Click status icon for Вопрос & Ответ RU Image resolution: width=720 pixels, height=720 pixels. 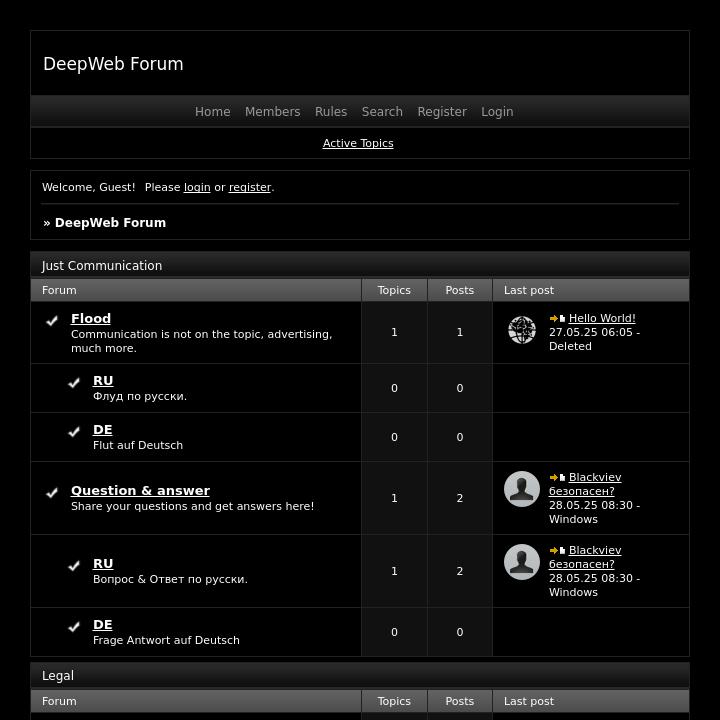tap(74, 566)
